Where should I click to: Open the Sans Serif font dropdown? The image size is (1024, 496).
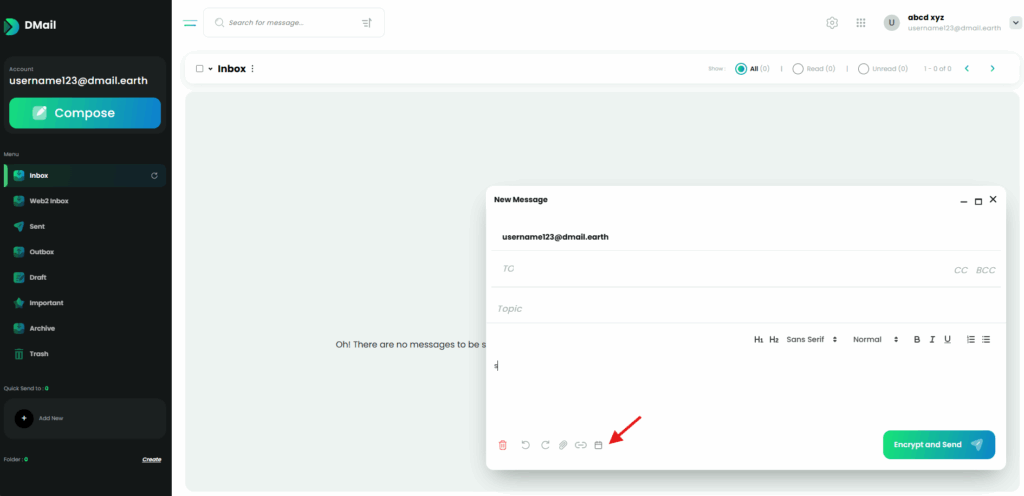point(811,340)
